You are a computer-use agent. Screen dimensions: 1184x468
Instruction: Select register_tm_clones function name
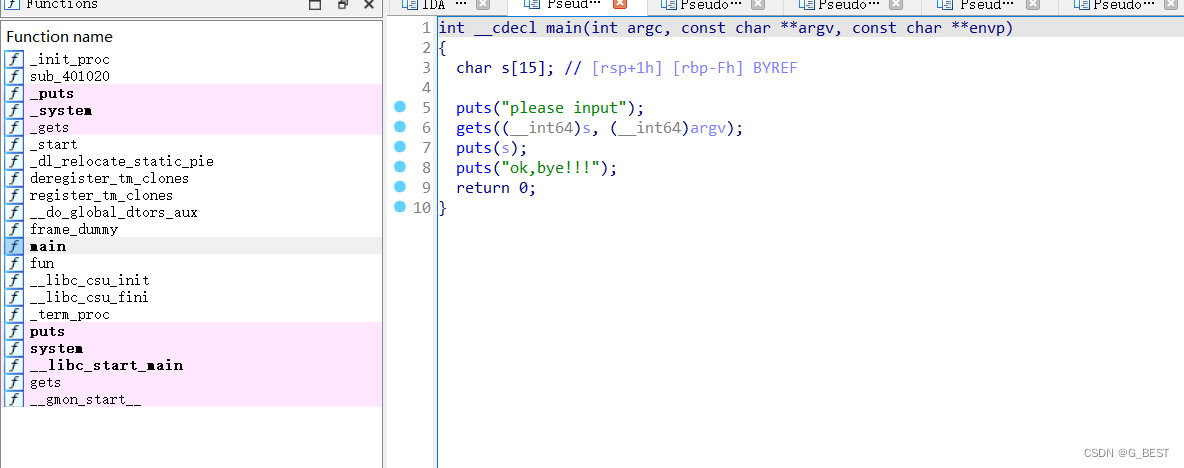(101, 195)
